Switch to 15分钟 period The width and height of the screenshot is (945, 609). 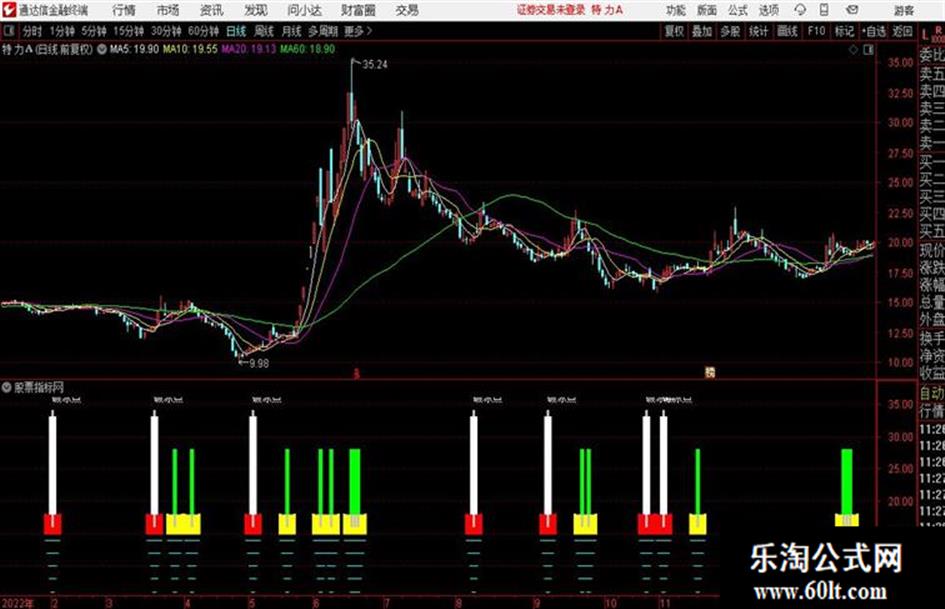[128, 31]
